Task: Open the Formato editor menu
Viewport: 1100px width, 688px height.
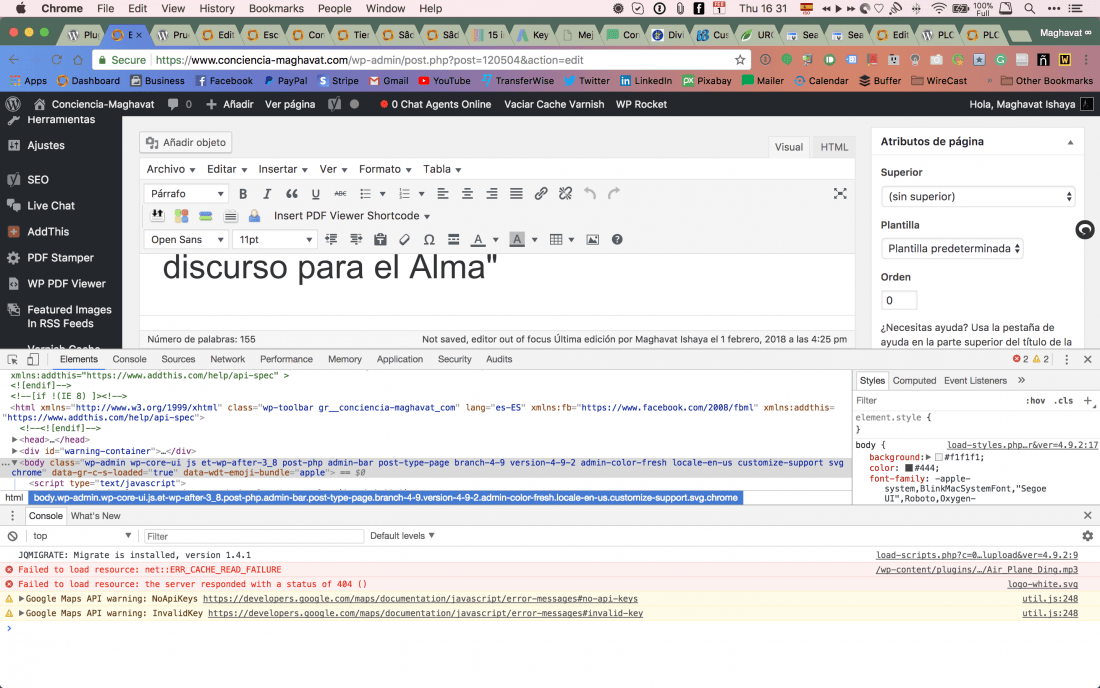Action: coord(384,169)
